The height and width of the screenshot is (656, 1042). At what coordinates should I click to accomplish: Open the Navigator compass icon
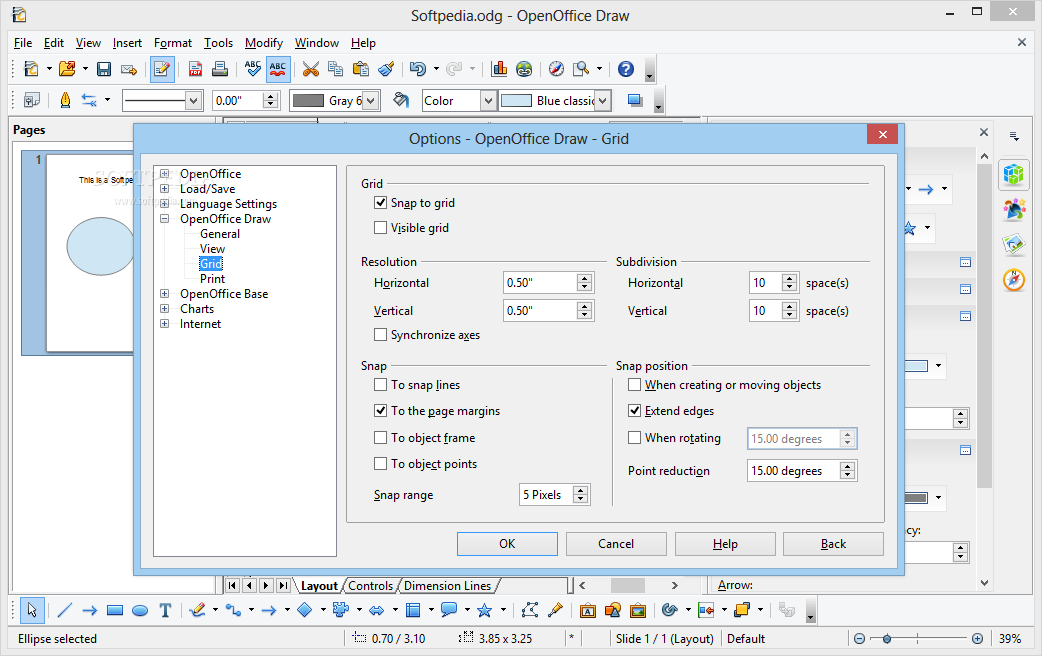point(556,69)
